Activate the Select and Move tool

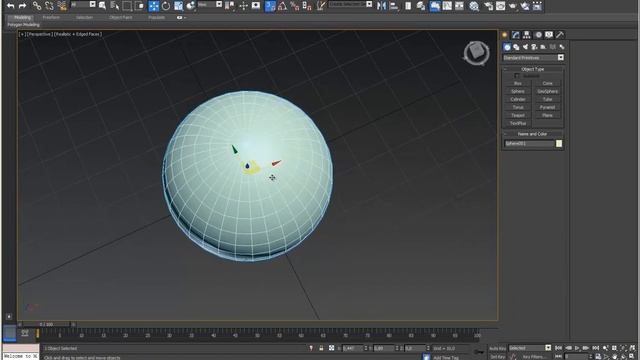[x=153, y=6]
